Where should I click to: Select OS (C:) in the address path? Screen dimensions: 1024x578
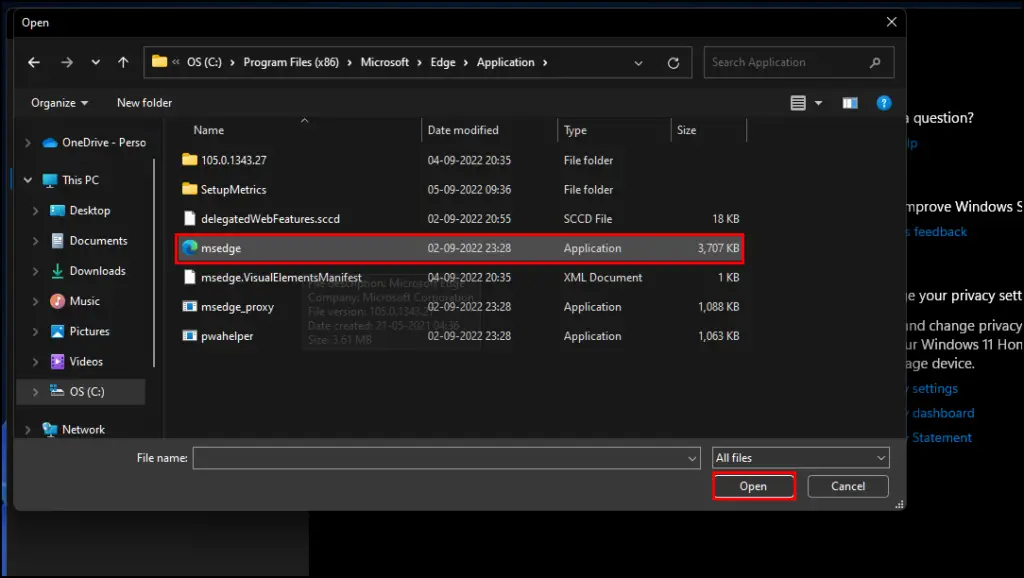click(204, 62)
